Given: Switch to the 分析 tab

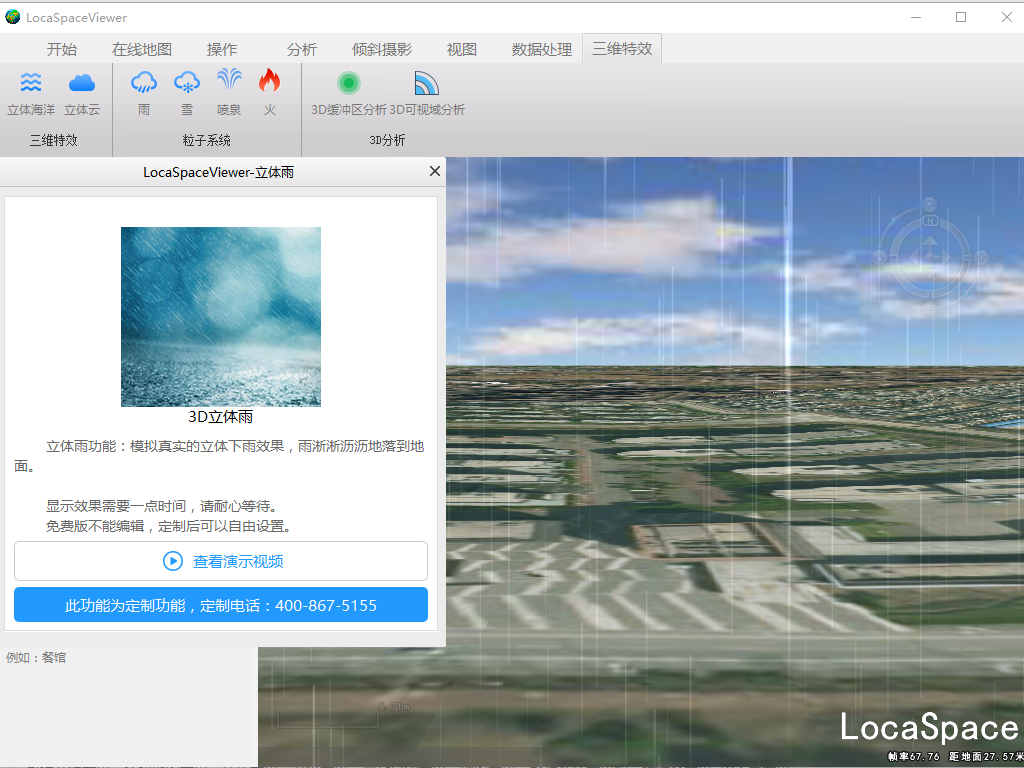Looking at the screenshot, I should 302,49.
